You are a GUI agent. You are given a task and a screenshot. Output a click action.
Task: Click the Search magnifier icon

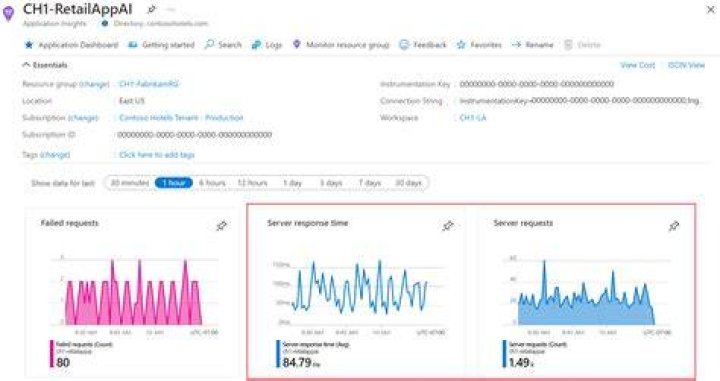coord(209,45)
